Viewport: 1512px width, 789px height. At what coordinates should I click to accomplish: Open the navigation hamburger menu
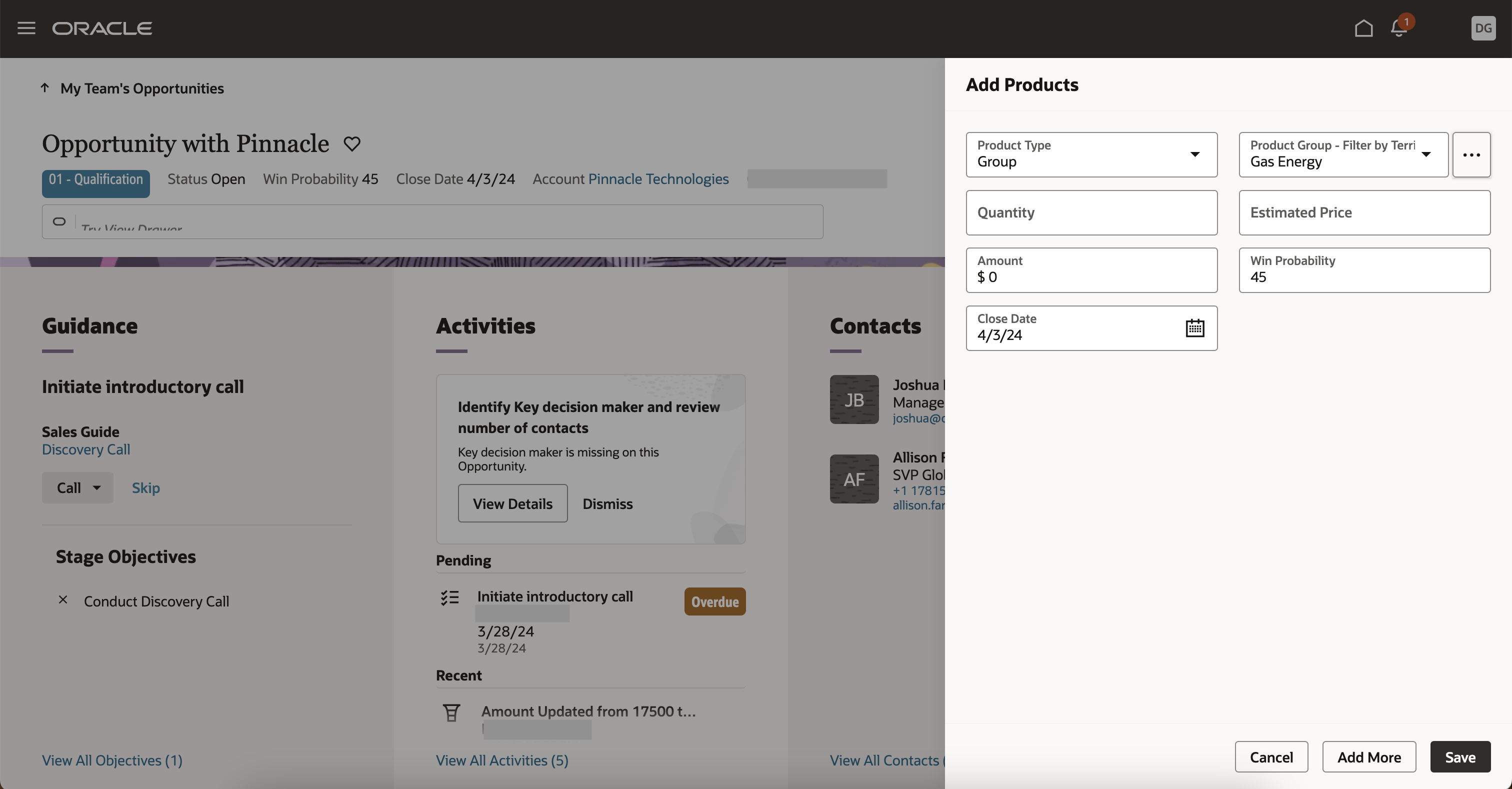pos(26,28)
